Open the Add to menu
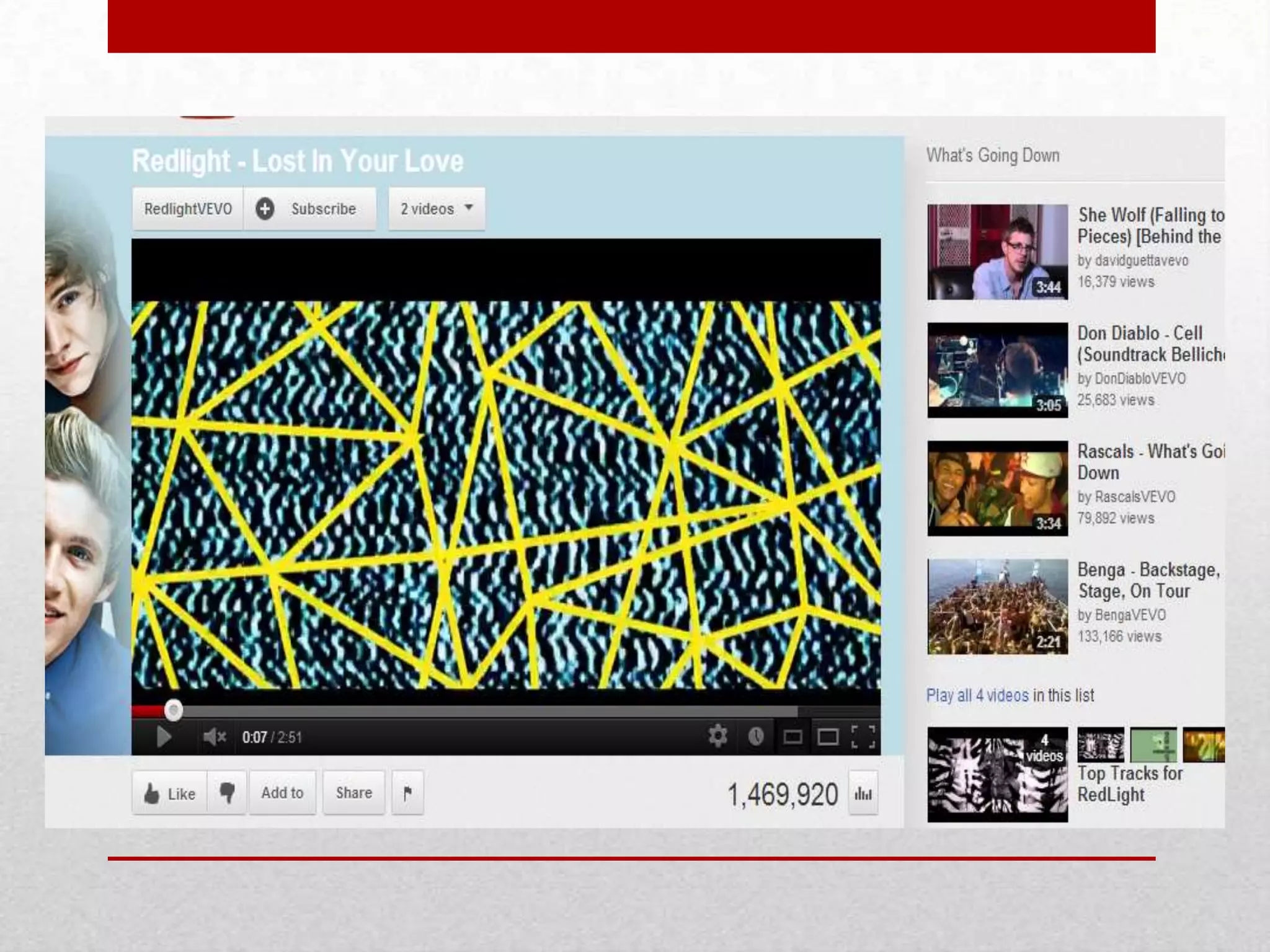The image size is (1270, 952). click(282, 793)
